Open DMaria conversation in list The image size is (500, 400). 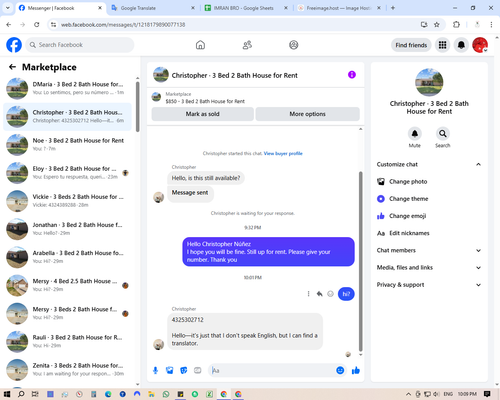click(68, 88)
